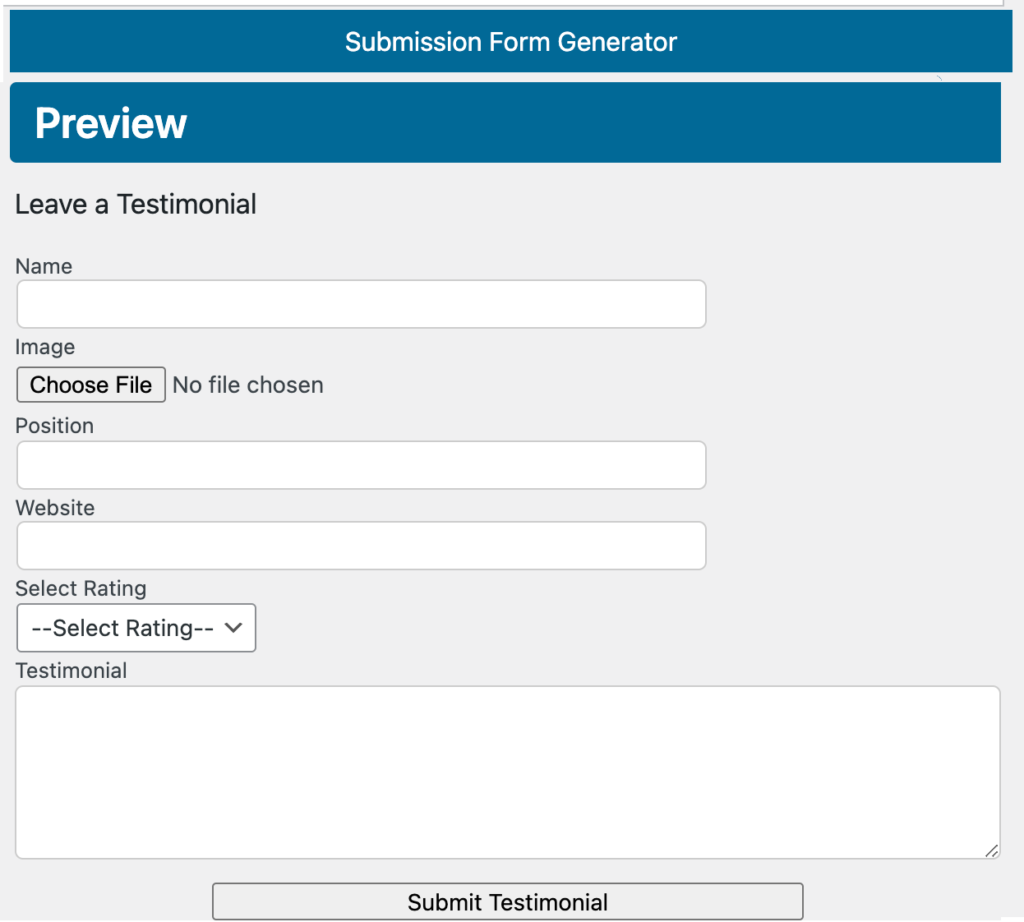Screen dimensions: 1024x922
Task: Click the Submission Form Generator header bar
Action: tap(511, 41)
